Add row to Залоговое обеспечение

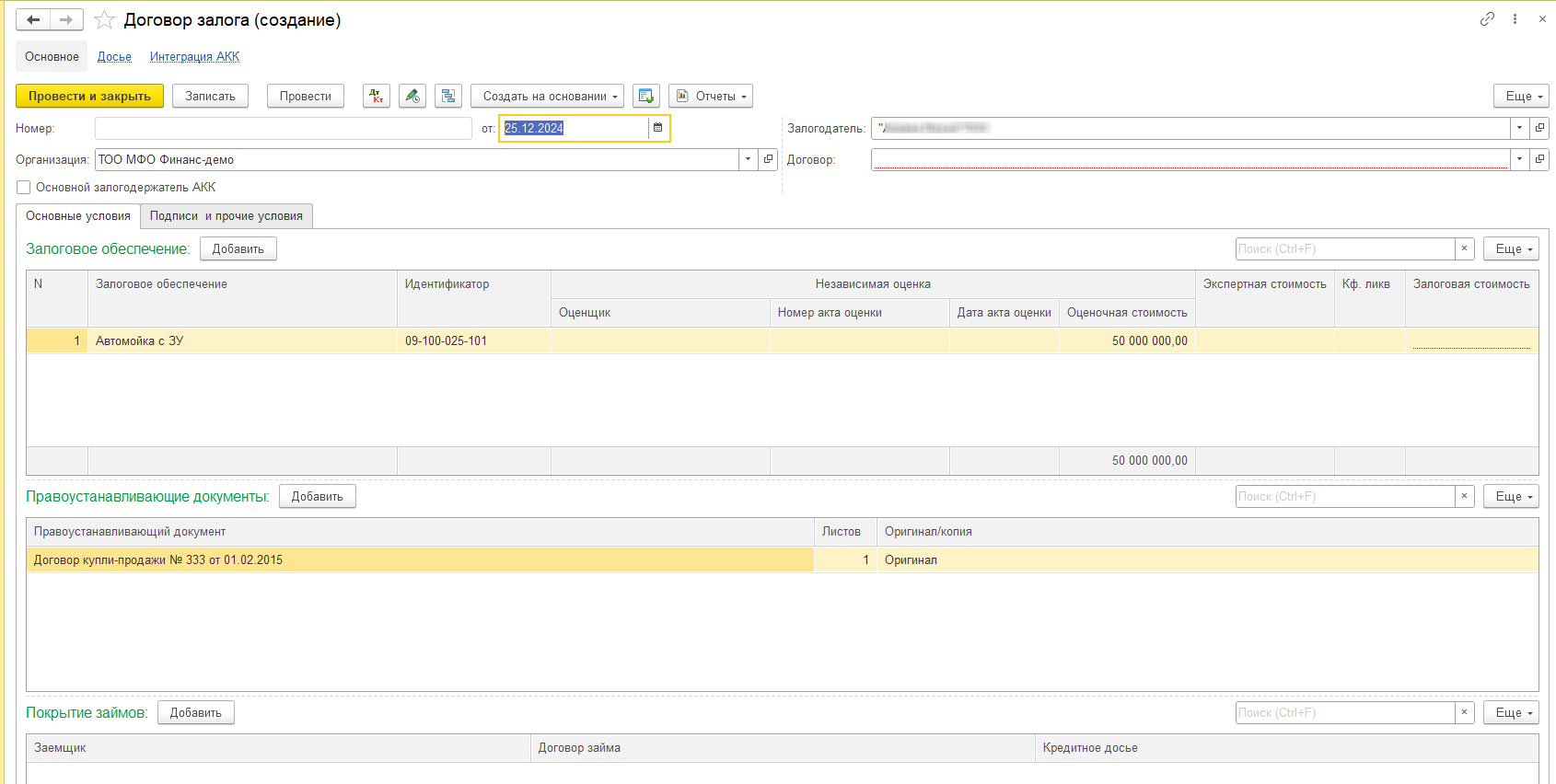tap(238, 248)
